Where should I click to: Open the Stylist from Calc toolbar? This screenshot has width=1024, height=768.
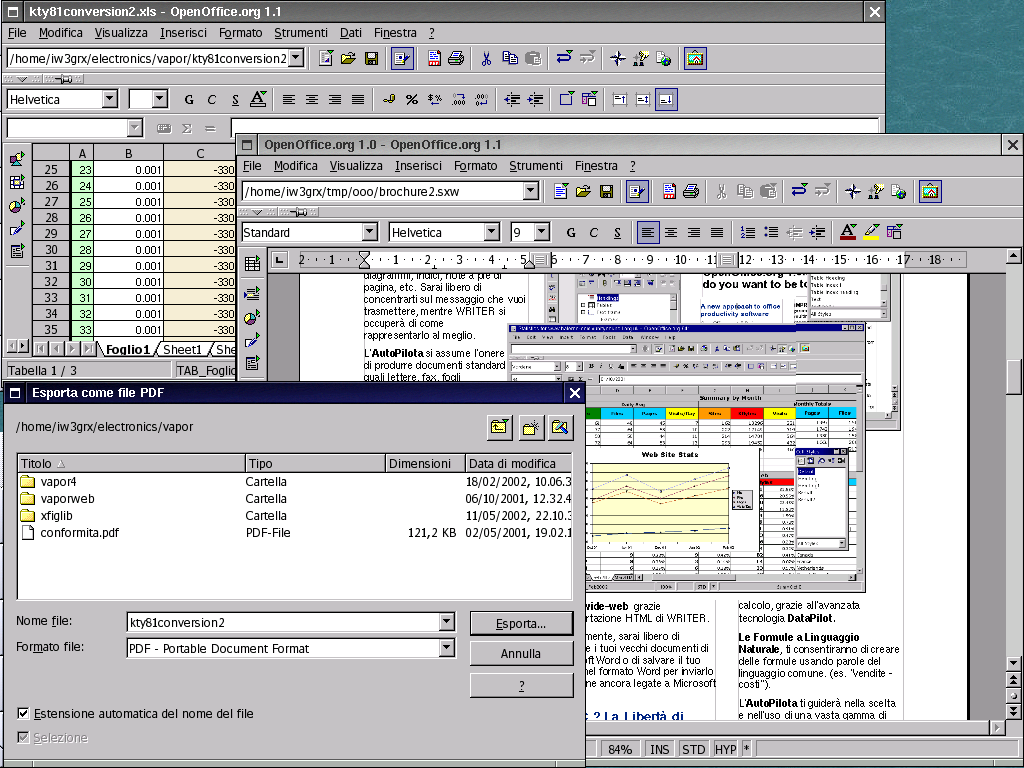[x=641, y=59]
